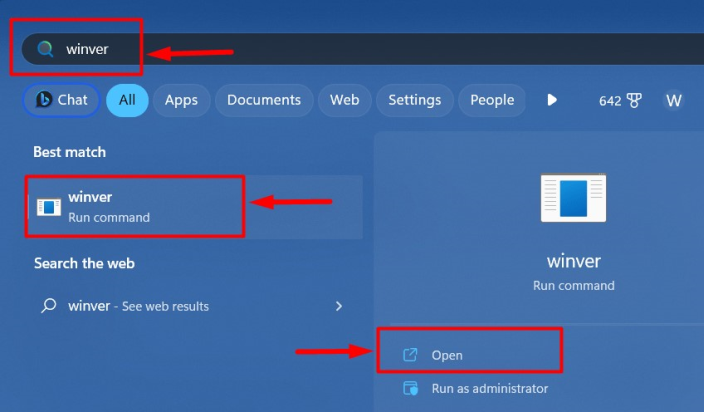Viewport: 704px width, 412px height.
Task: Click large winver icon in preview pane
Action: coord(573,198)
